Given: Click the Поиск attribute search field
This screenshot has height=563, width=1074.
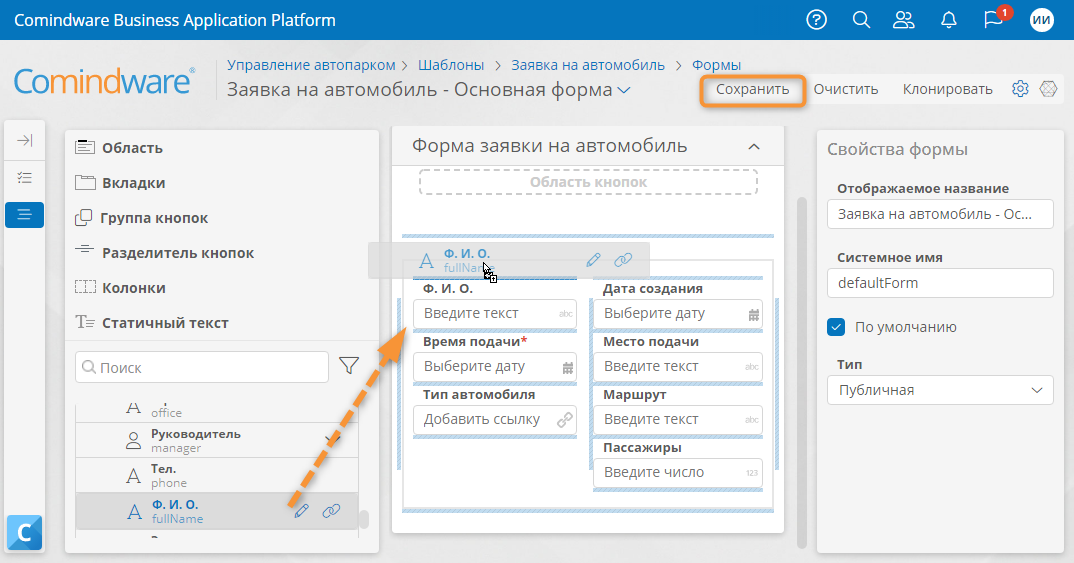Looking at the screenshot, I should pos(202,367).
